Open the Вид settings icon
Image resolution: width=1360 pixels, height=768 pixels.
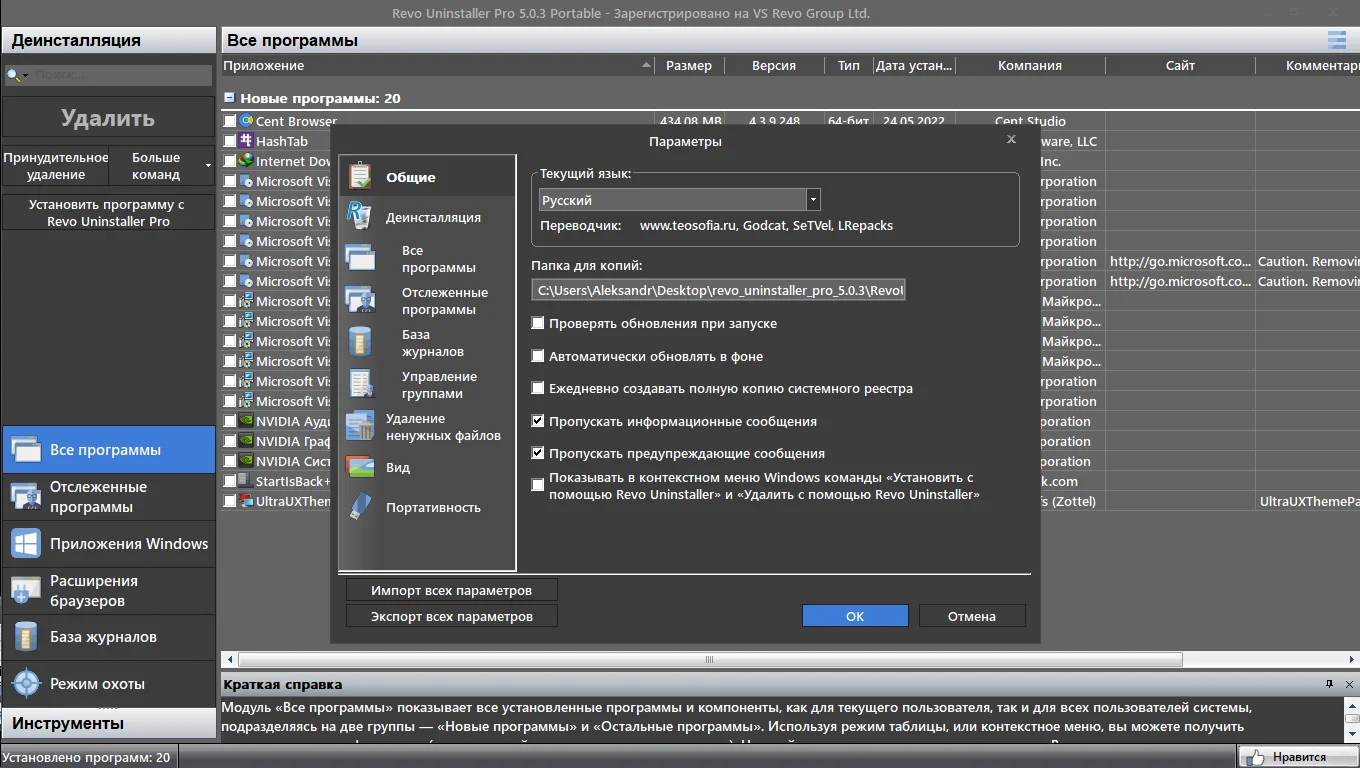[360, 467]
